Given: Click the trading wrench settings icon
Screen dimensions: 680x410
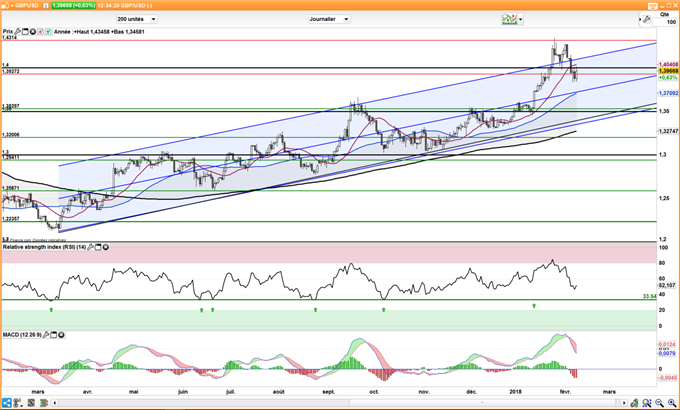Looking at the screenshot, I should click(x=647, y=19).
